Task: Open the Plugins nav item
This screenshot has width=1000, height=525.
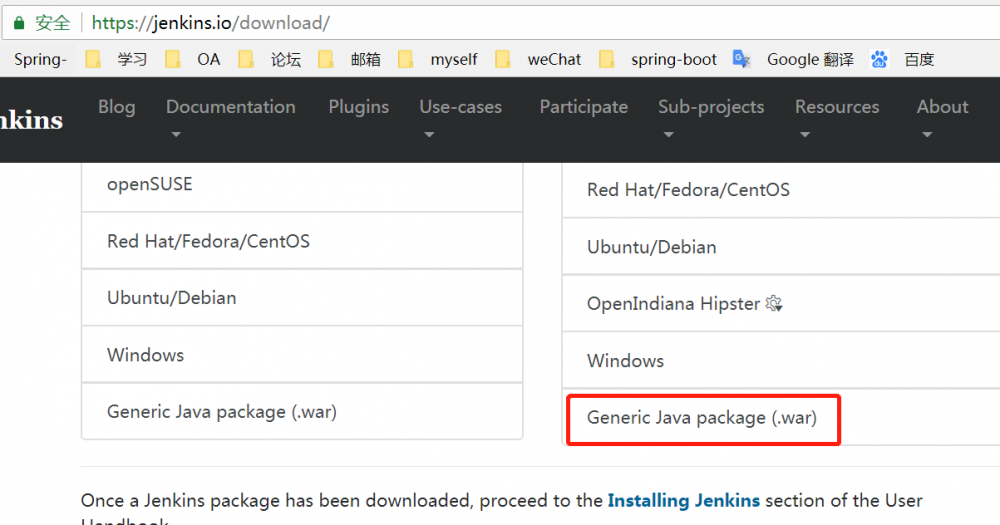Action: (x=358, y=107)
